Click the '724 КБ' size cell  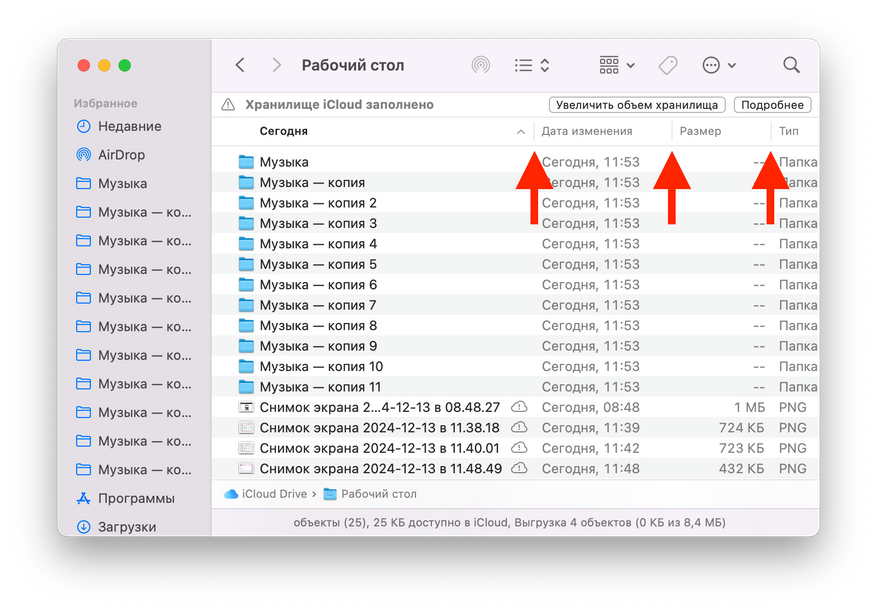point(742,428)
